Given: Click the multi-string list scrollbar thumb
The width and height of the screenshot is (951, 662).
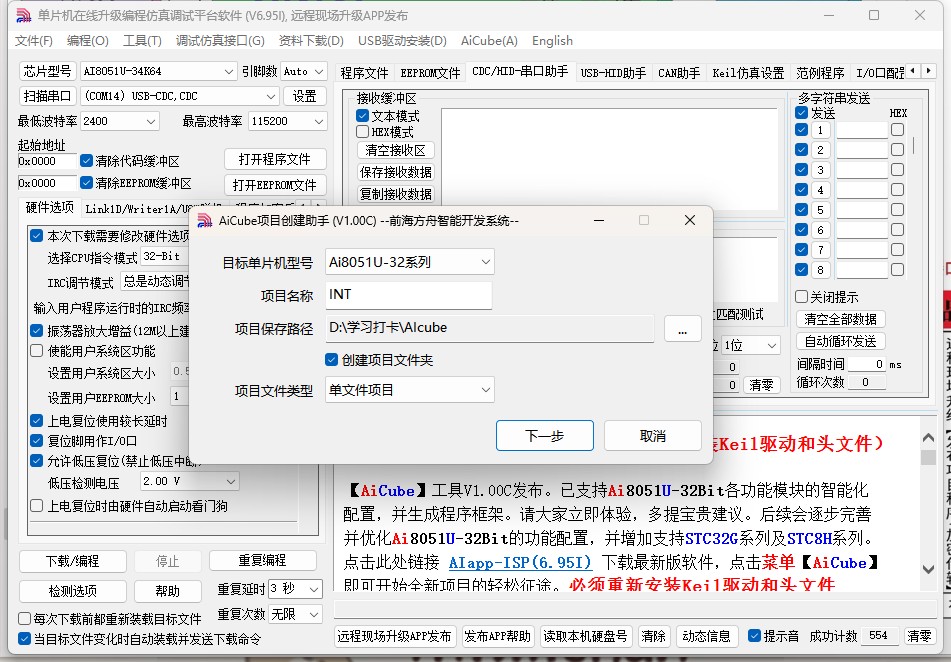Looking at the screenshot, I should coord(913,146).
